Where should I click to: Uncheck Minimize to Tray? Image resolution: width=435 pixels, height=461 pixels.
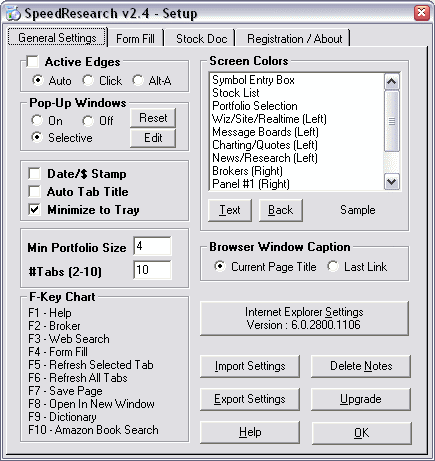(34, 209)
